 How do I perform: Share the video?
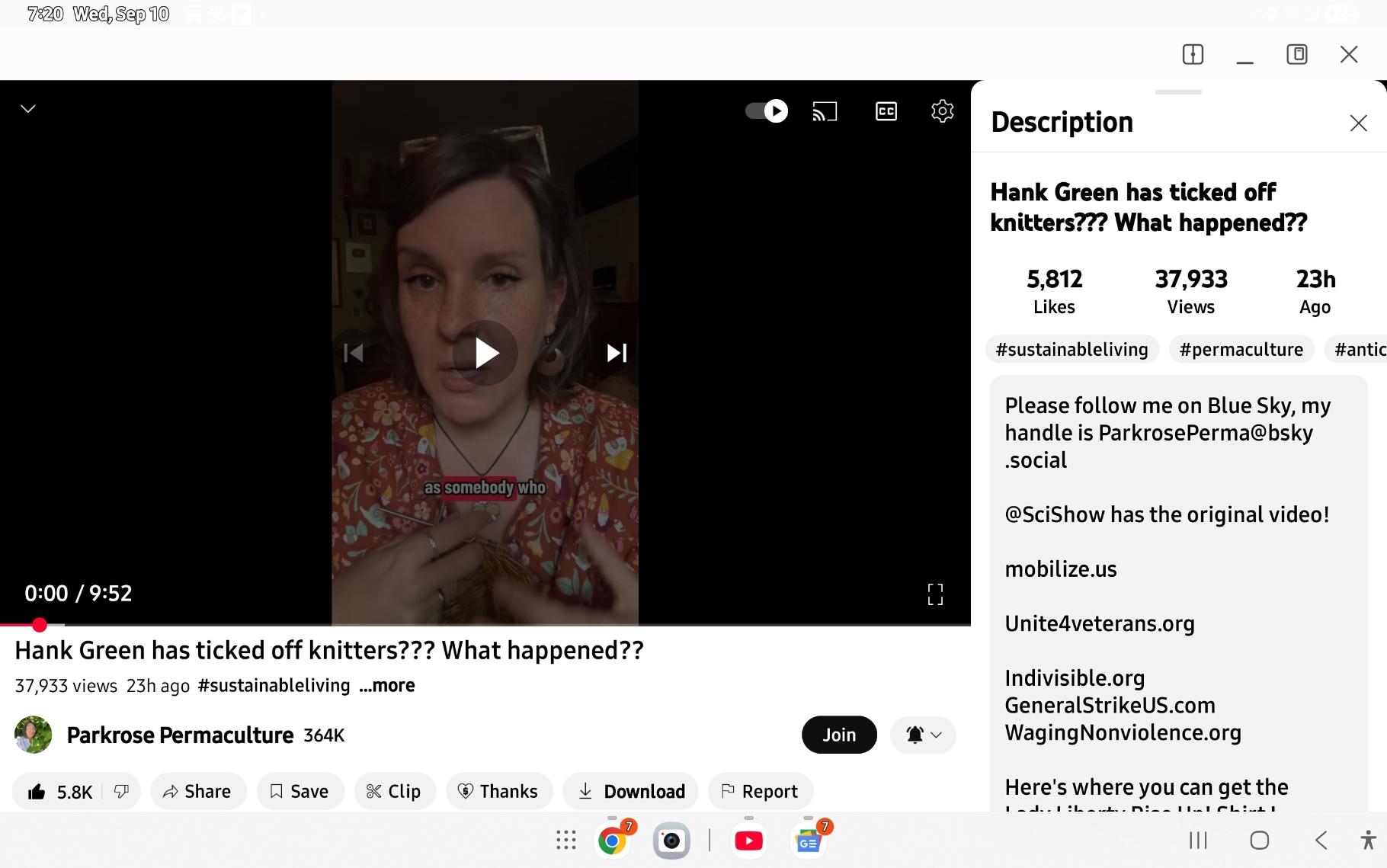point(197,792)
